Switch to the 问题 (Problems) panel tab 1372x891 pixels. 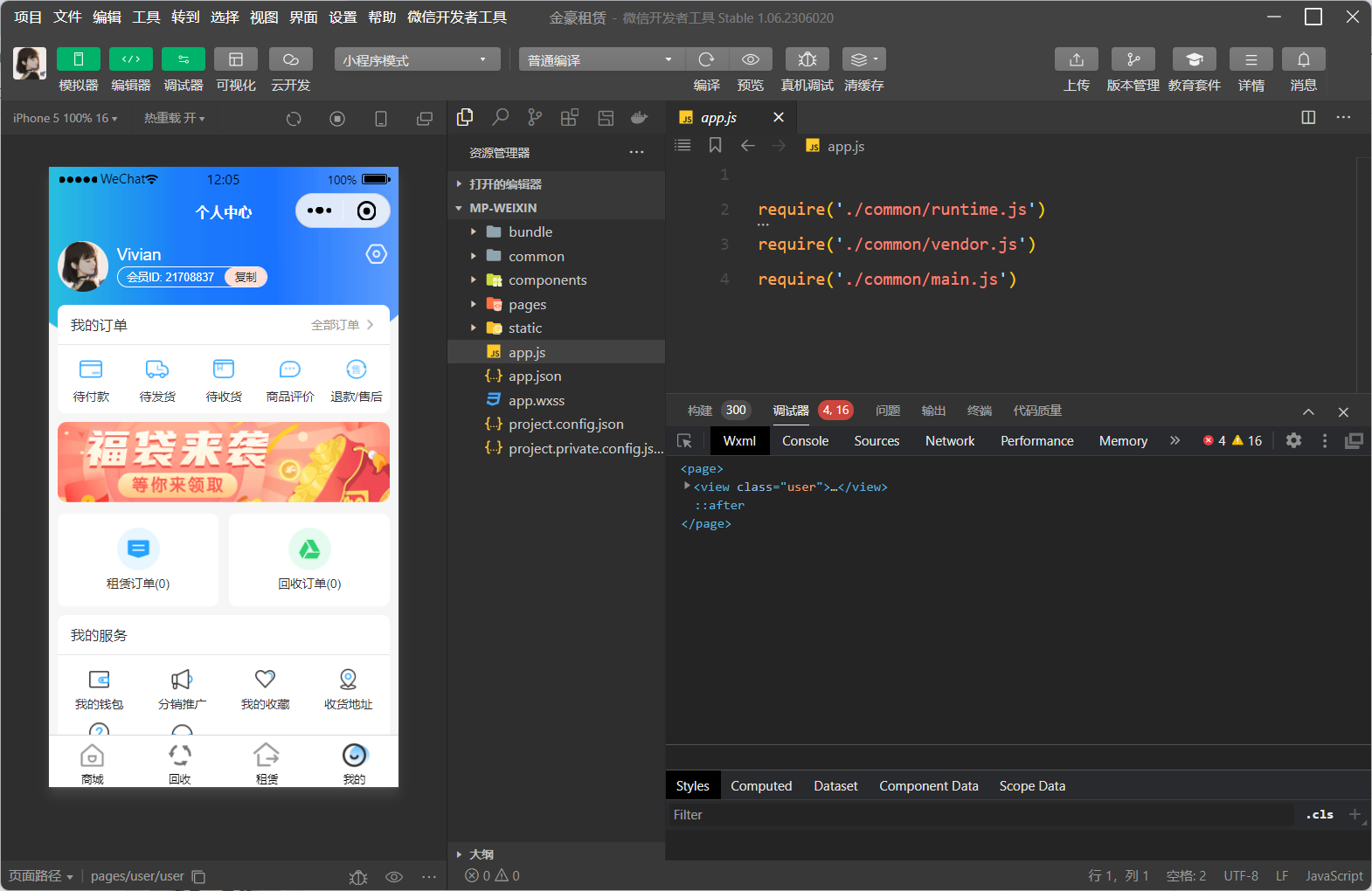point(888,411)
